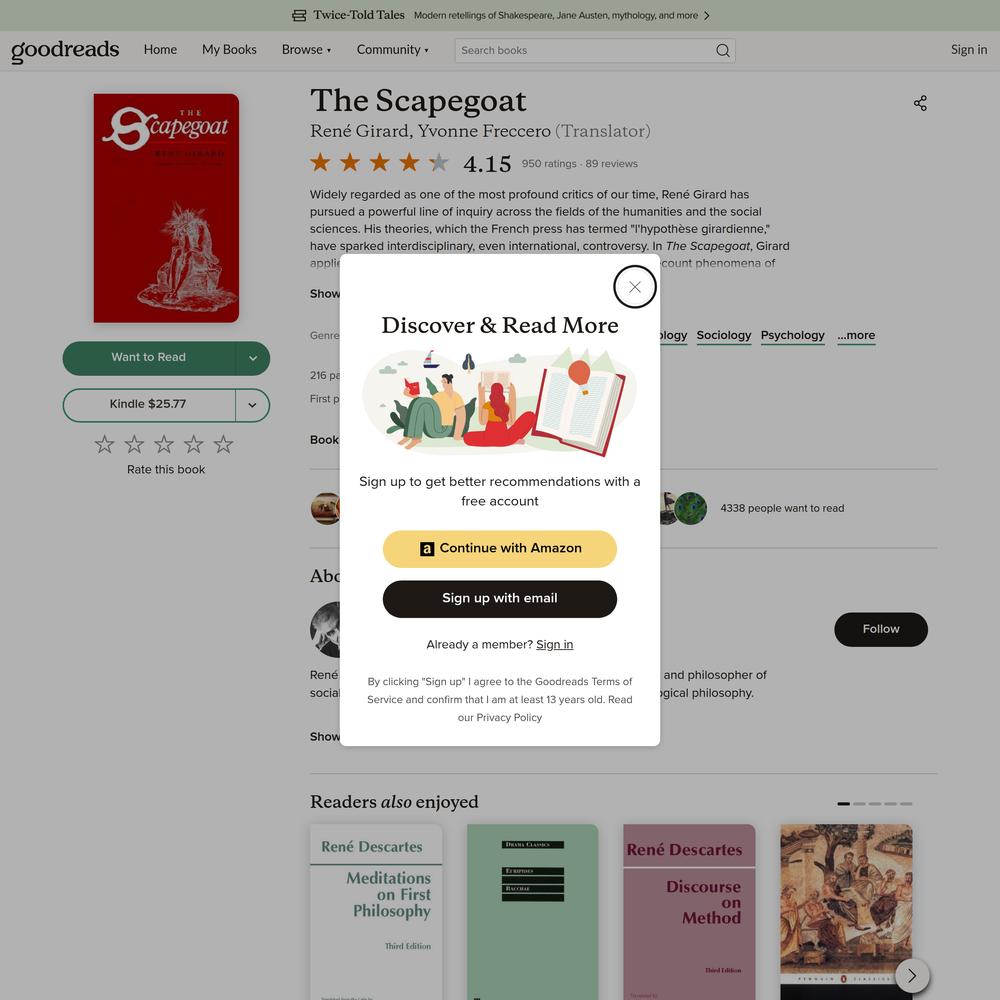Viewport: 1000px width, 1000px height.
Task: Click the Sign in link in the popup
Action: 554,645
